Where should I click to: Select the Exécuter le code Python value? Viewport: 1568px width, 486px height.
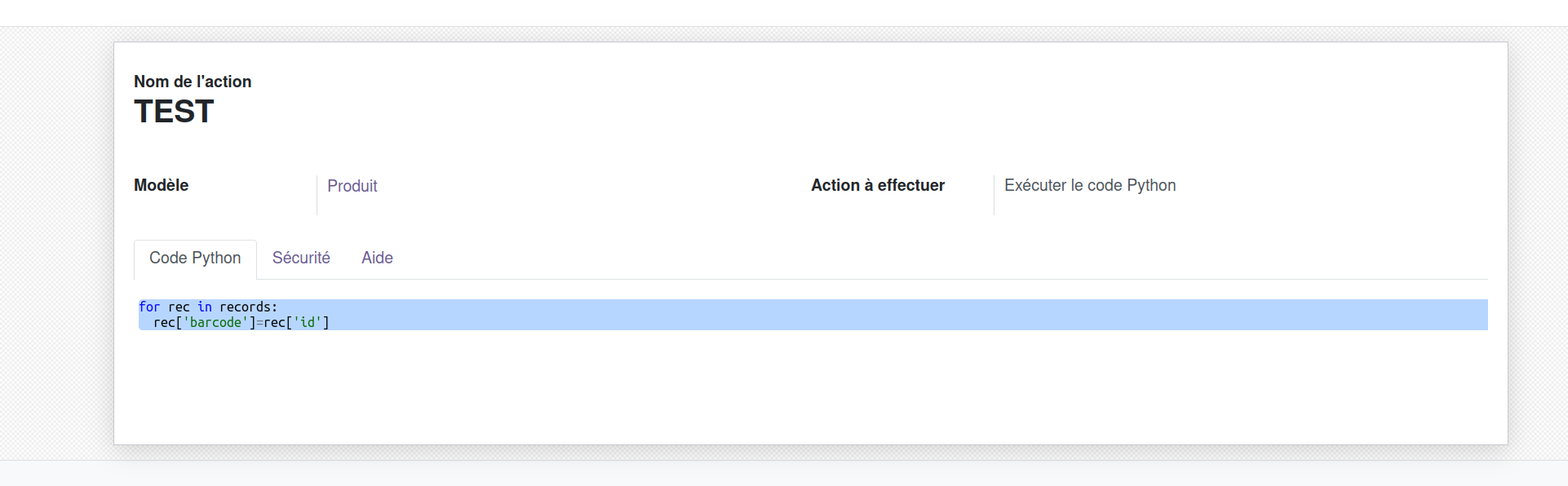point(1090,186)
